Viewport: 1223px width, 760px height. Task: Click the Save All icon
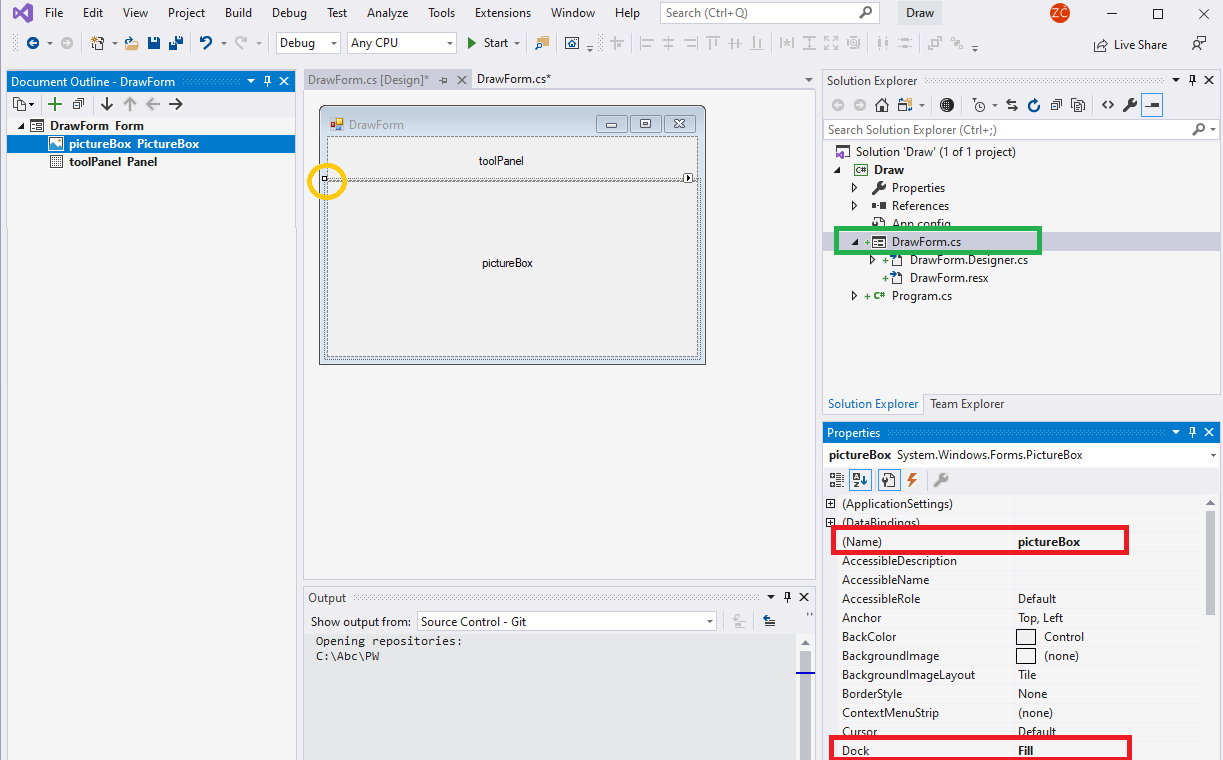175,43
